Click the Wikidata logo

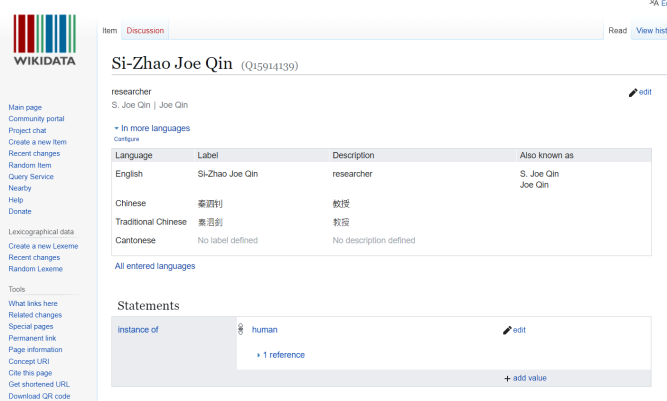pyautogui.click(x=44, y=40)
